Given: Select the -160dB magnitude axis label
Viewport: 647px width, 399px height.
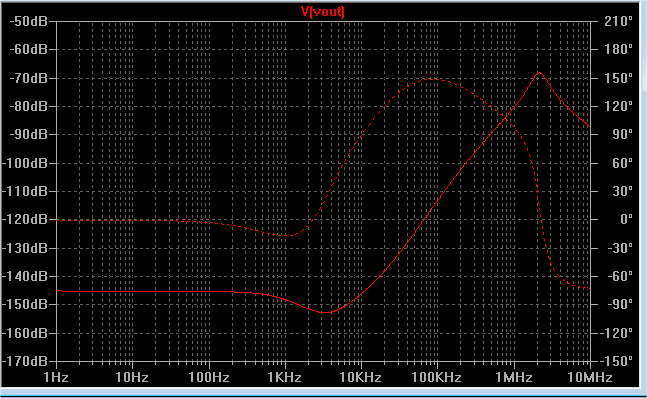Looking at the screenshot, I should coord(25,333).
